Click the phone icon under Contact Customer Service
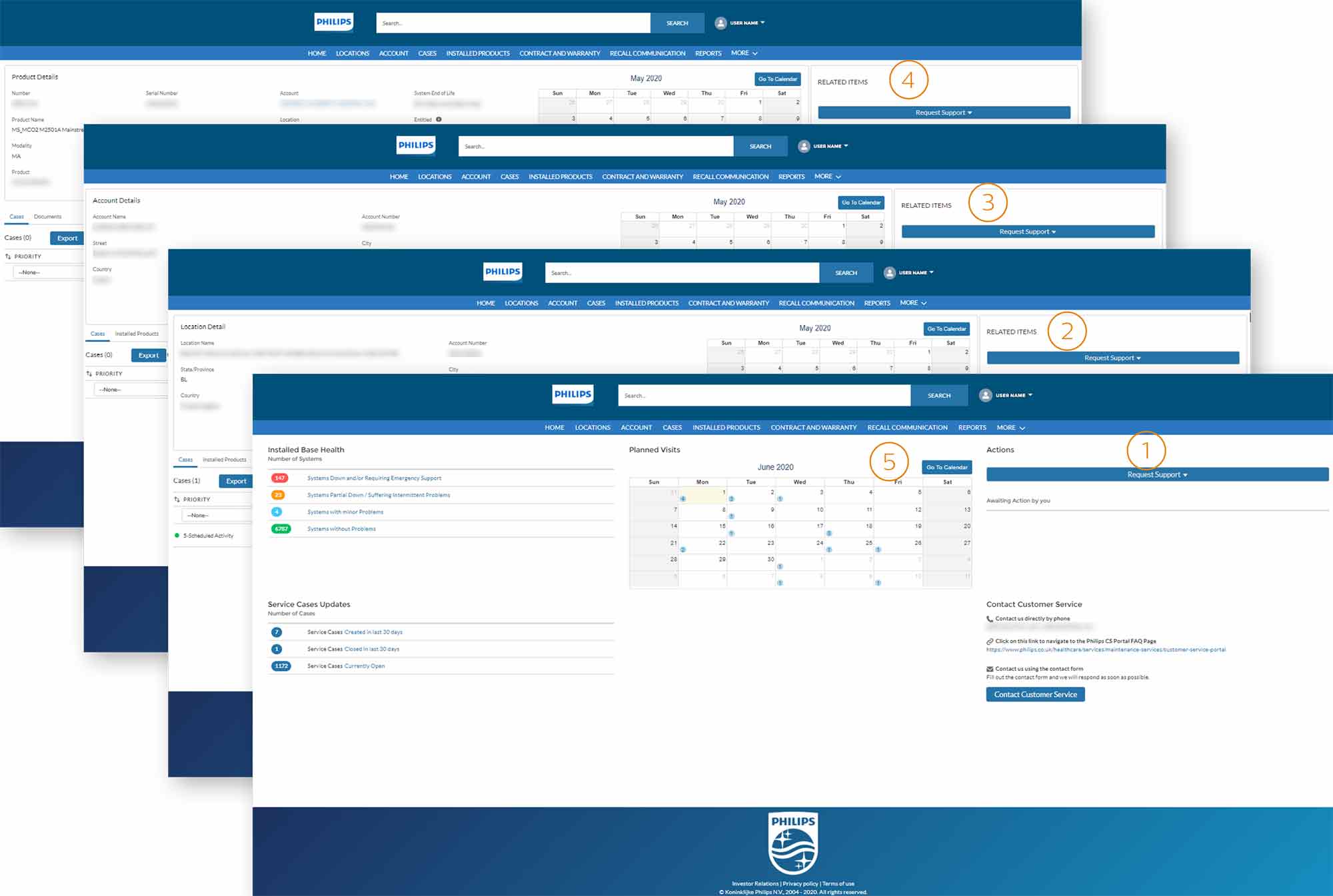This screenshot has height=896, width=1333. click(x=990, y=619)
